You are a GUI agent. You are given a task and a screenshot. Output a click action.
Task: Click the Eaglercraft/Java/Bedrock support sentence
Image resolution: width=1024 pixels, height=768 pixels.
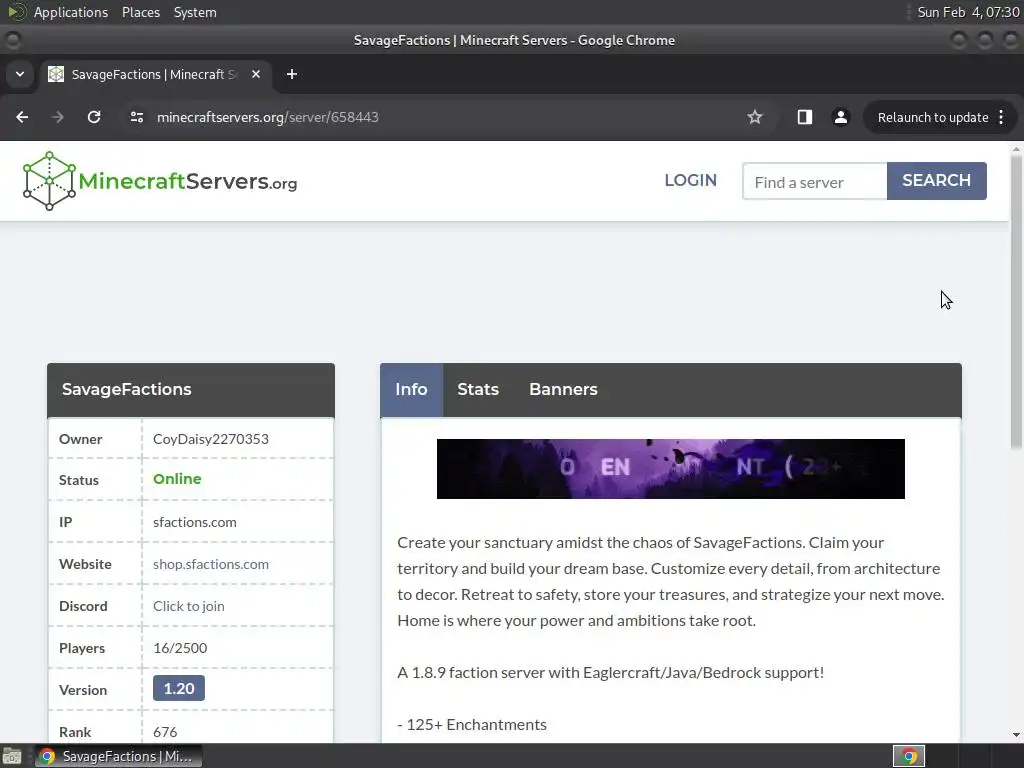611,673
